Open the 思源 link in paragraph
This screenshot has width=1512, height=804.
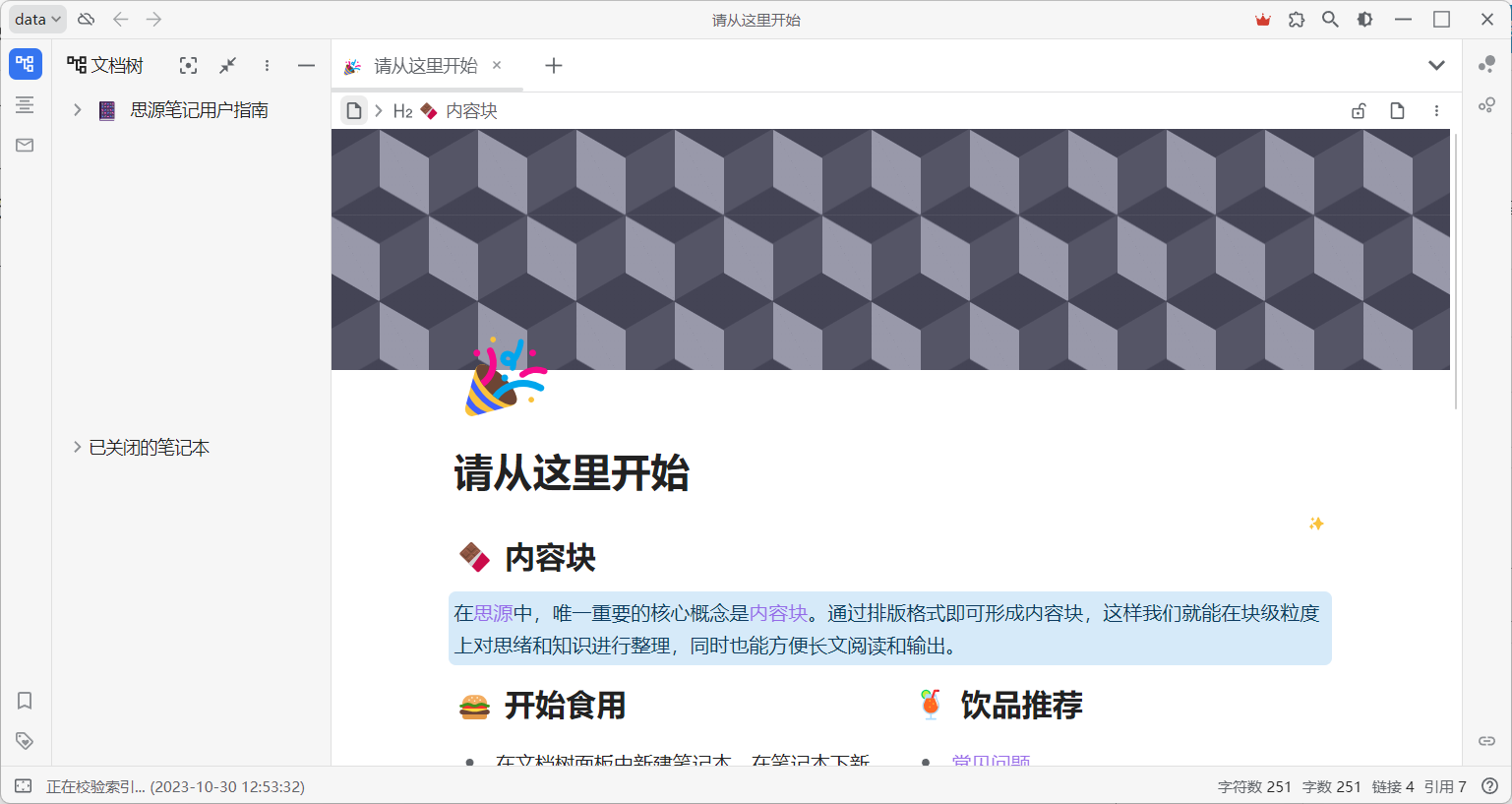[494, 614]
